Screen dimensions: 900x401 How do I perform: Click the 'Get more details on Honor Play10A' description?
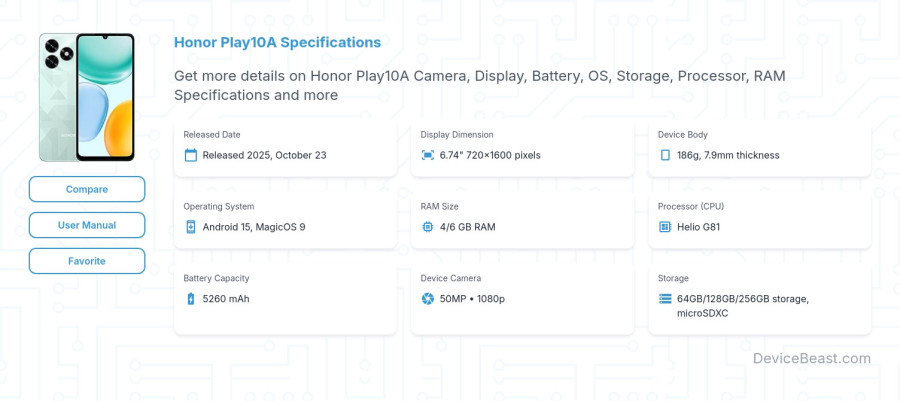click(480, 85)
